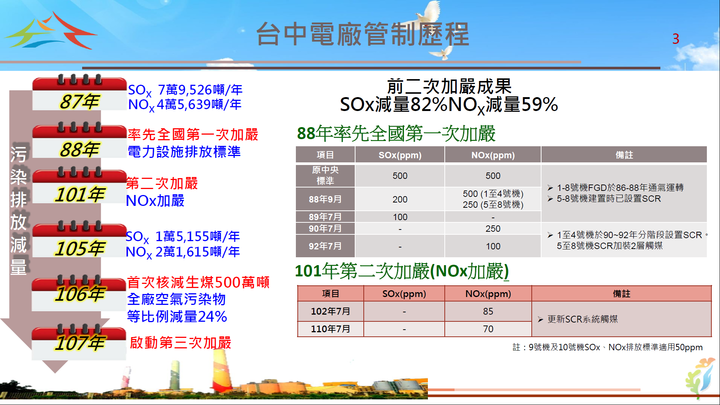The image size is (720, 405).
Task: Click the NOx value 250 for 90年7月
Action: tap(493, 229)
